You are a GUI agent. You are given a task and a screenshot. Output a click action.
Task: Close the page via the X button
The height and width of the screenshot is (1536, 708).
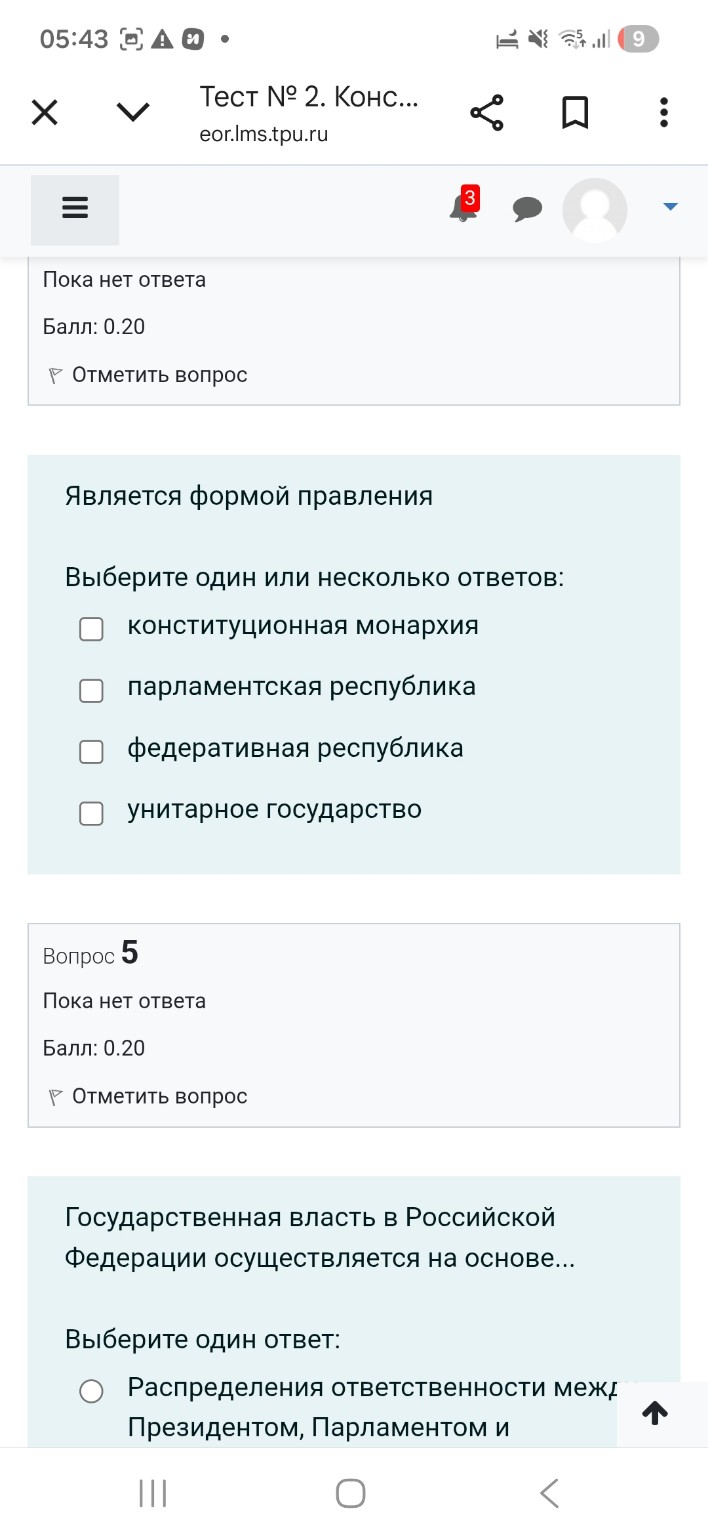(44, 112)
